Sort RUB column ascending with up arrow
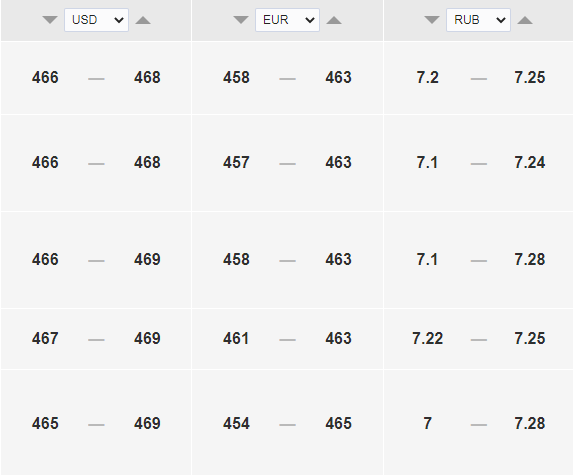 525,20
